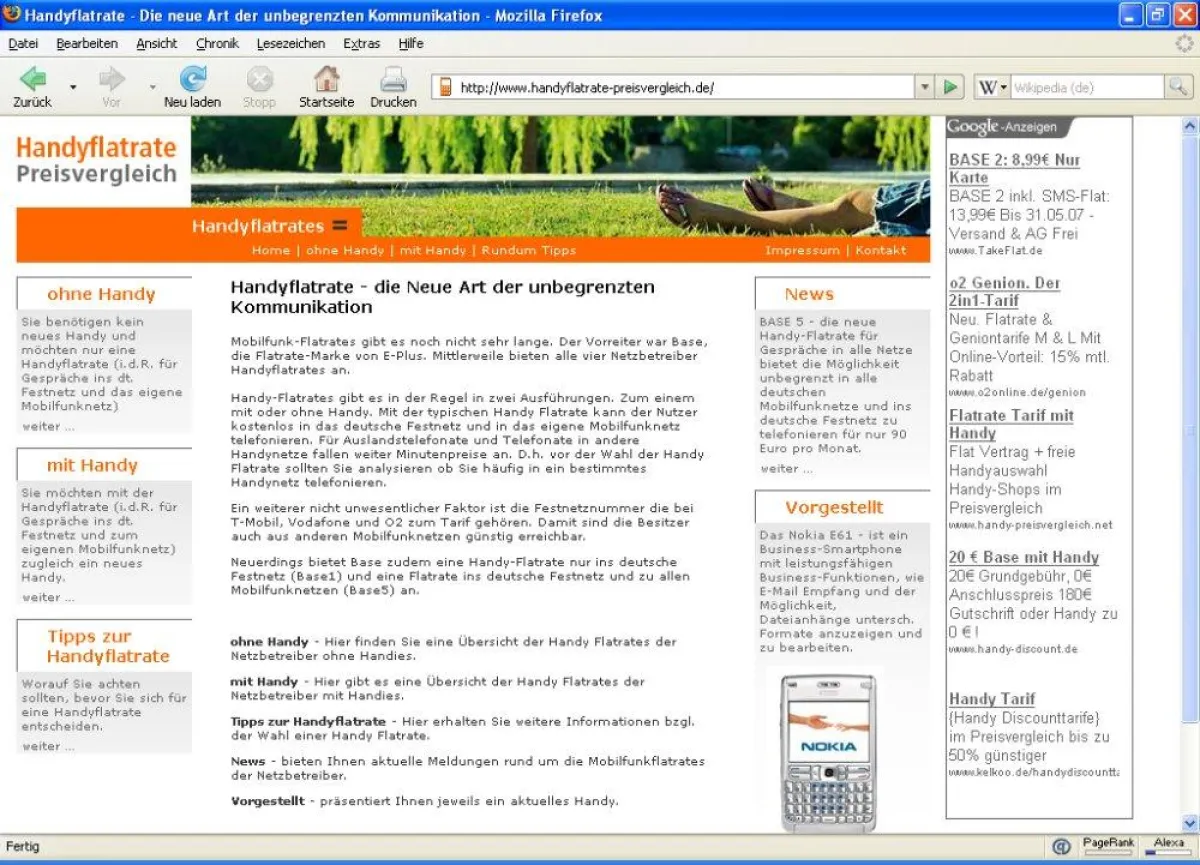Open the address bar history dropdown

pyautogui.click(x=925, y=86)
